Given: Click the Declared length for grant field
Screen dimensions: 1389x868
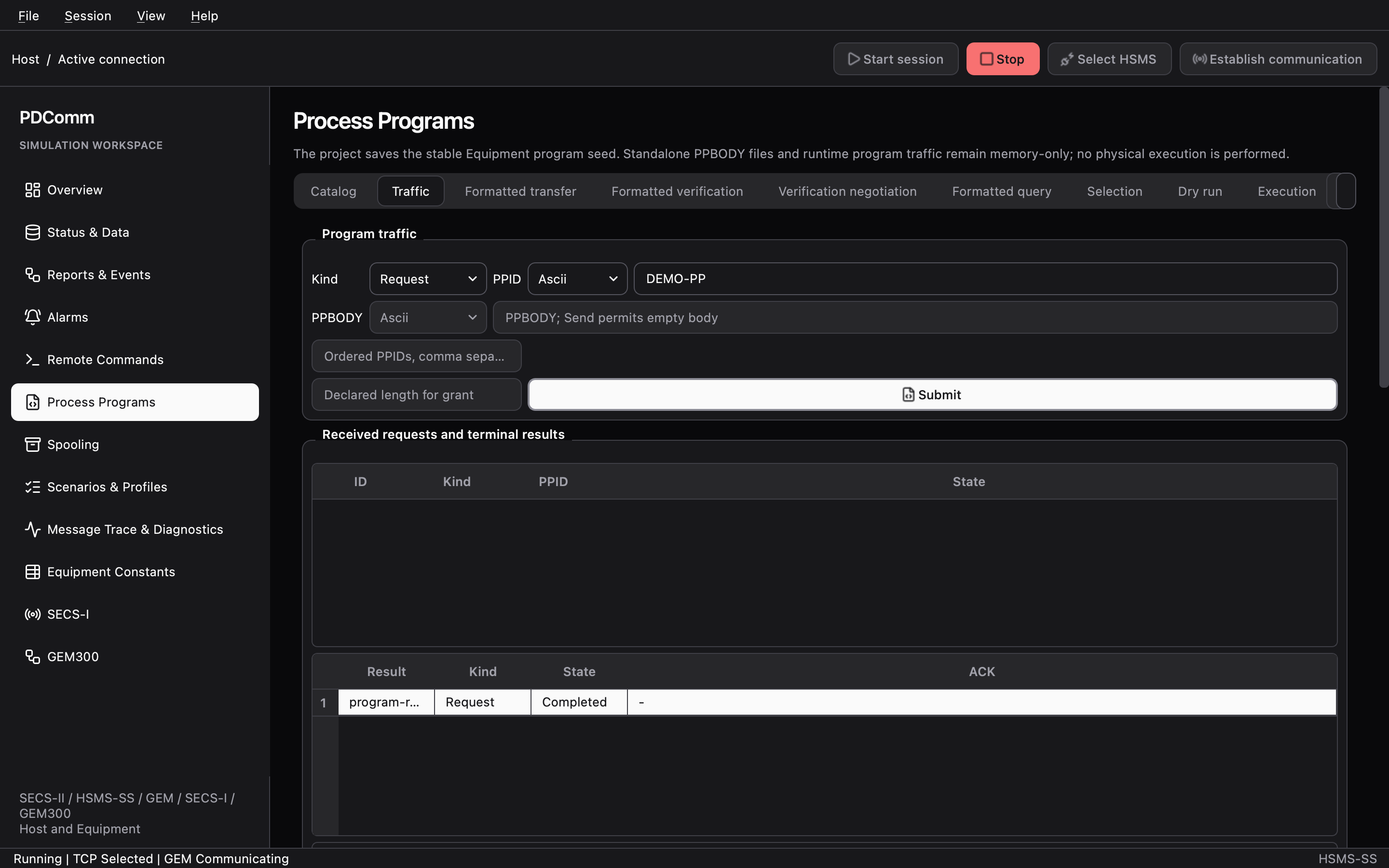Looking at the screenshot, I should [416, 394].
